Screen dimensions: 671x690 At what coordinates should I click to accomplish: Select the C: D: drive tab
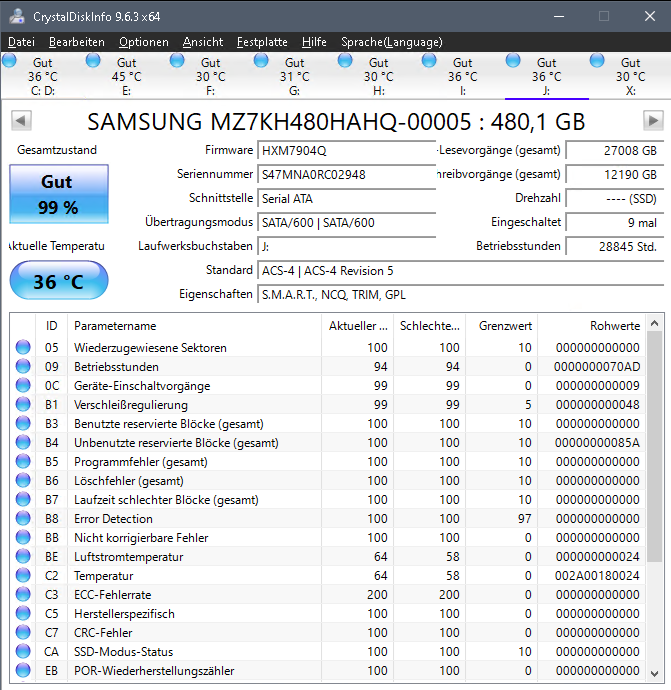[43, 76]
